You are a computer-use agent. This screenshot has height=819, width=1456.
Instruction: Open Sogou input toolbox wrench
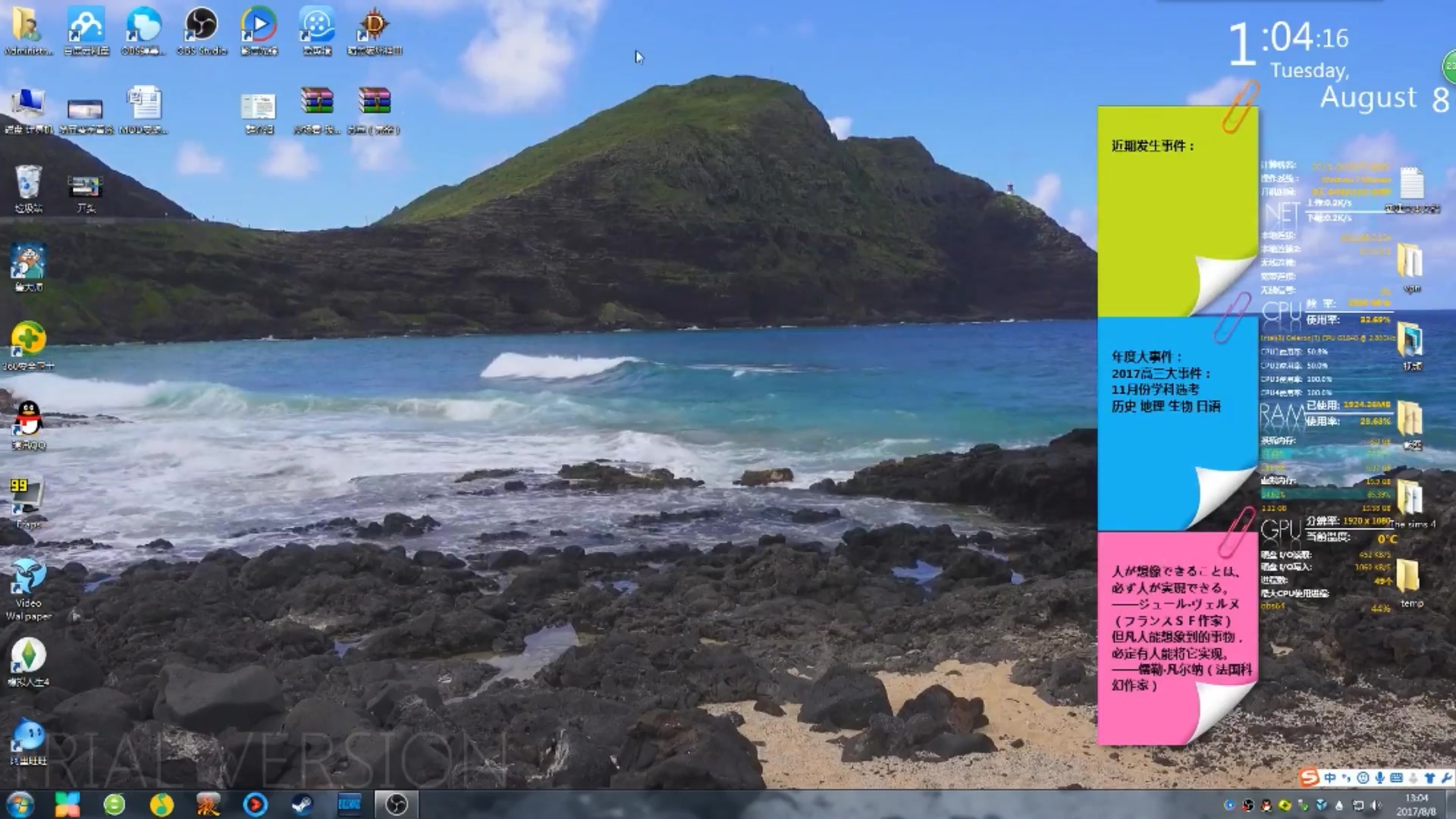coord(1445,778)
